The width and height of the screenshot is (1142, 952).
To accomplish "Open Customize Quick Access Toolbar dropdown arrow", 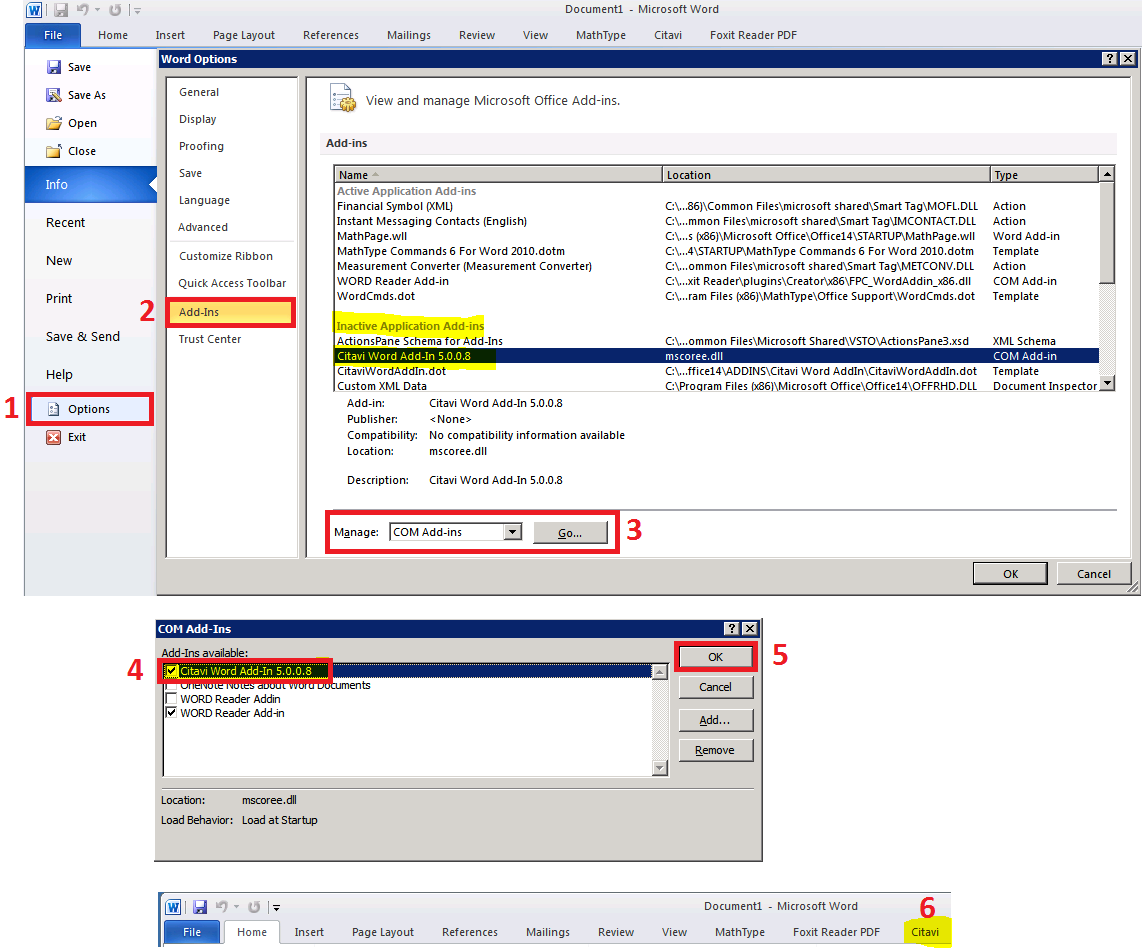I will 137,11.
